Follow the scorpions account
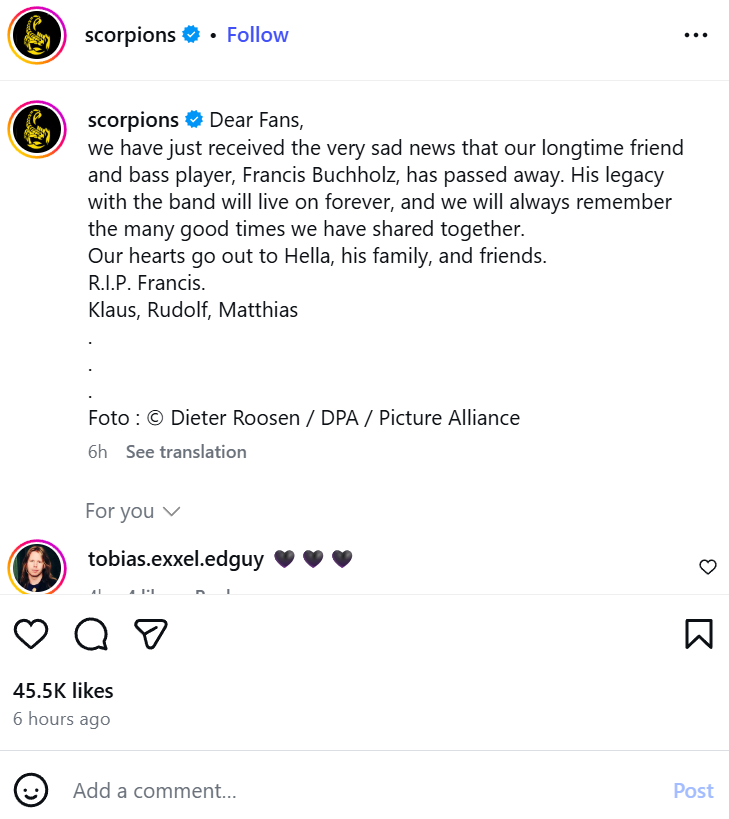 point(257,35)
